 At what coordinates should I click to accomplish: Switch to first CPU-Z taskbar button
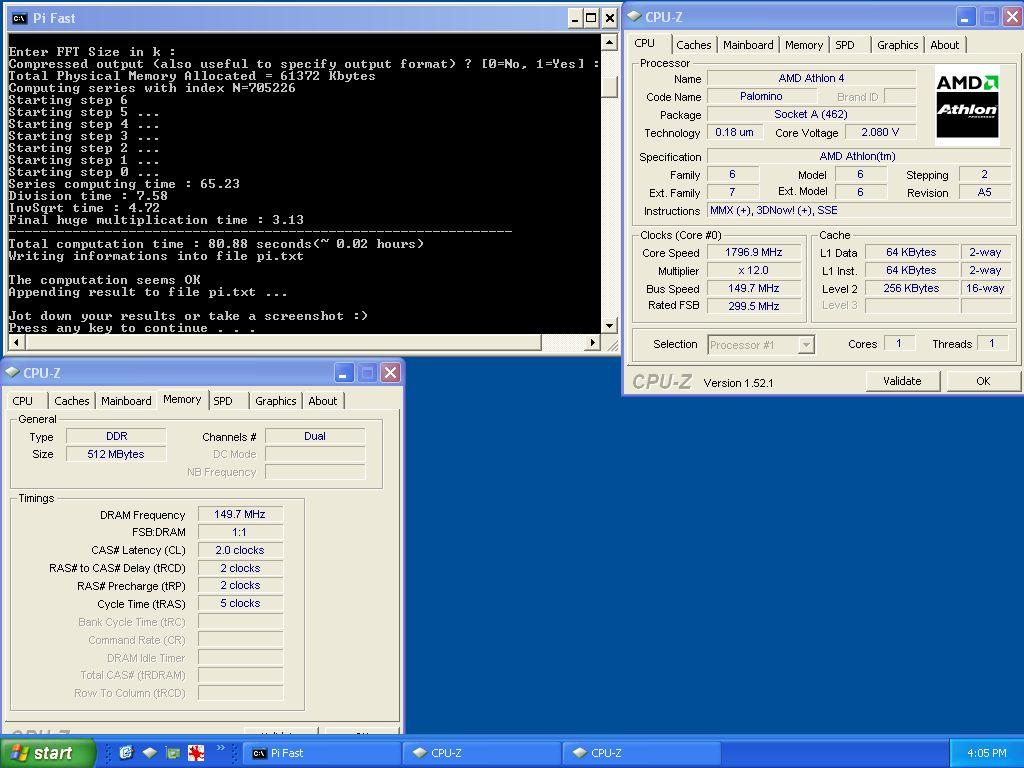click(x=482, y=753)
